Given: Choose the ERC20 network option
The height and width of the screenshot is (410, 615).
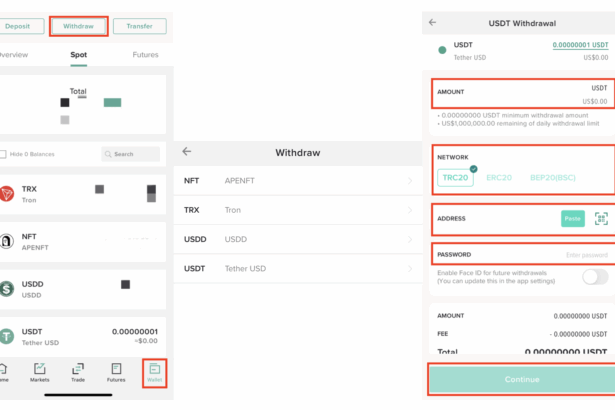Looking at the screenshot, I should [x=499, y=178].
